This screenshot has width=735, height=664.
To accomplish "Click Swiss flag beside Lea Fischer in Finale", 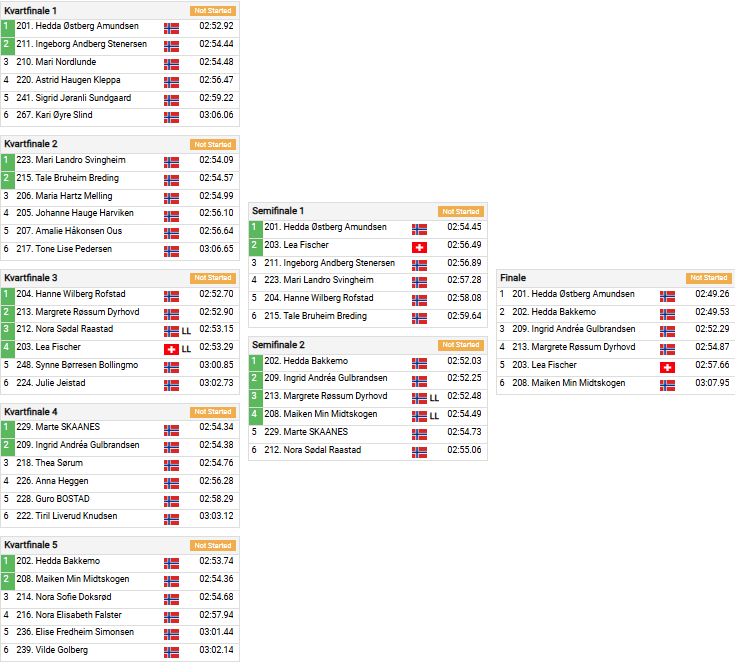I will click(667, 366).
